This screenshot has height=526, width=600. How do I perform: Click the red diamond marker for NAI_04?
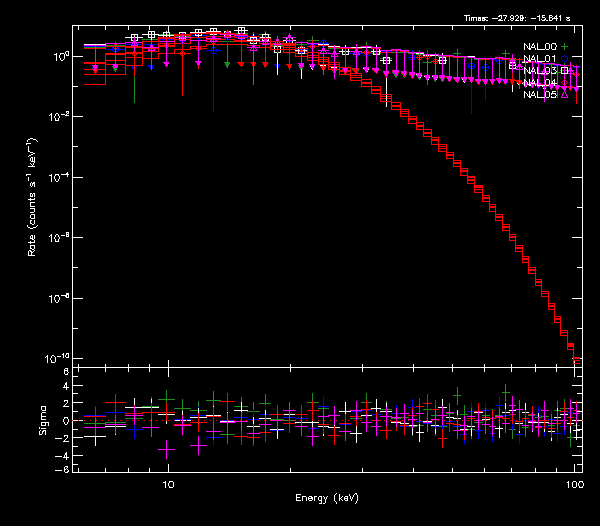(565, 82)
